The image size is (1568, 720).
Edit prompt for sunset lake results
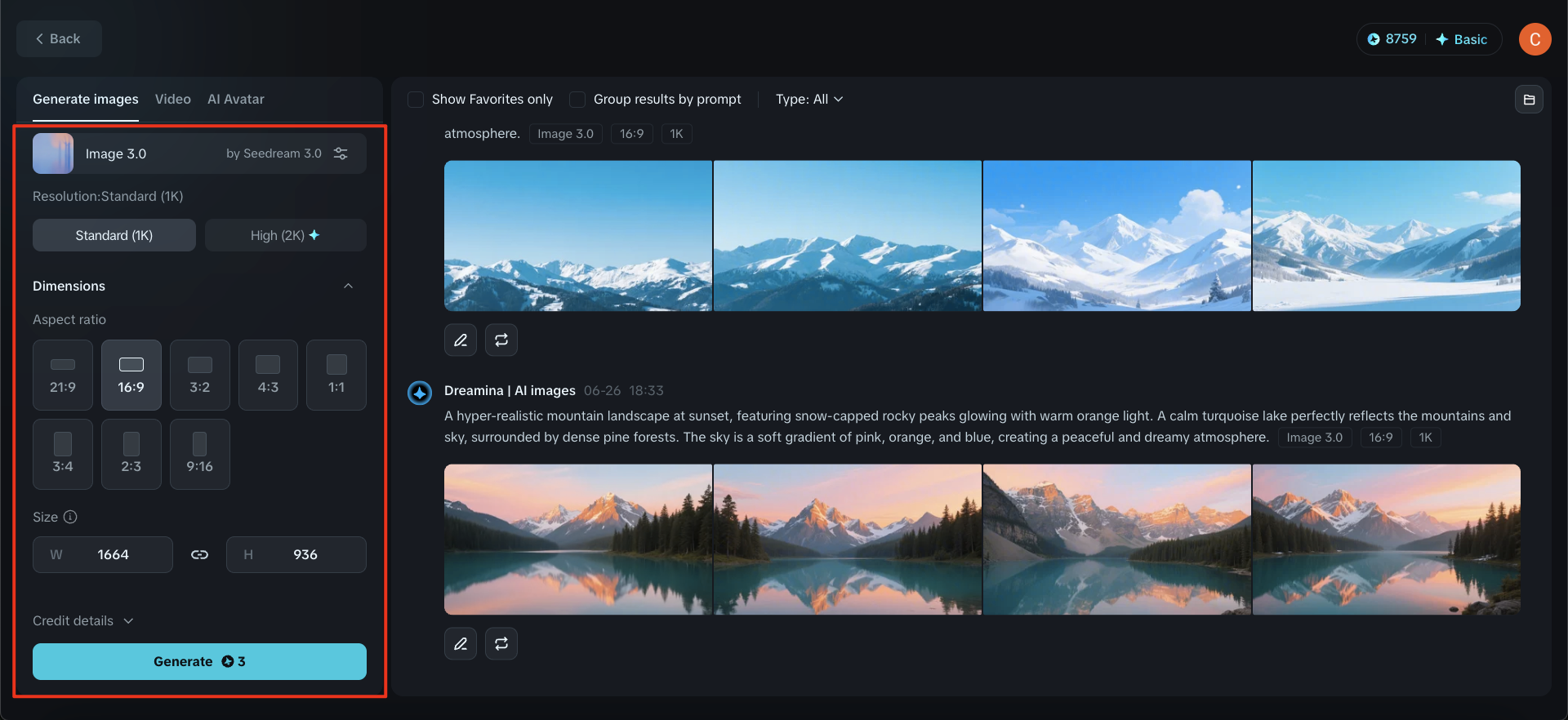(461, 643)
